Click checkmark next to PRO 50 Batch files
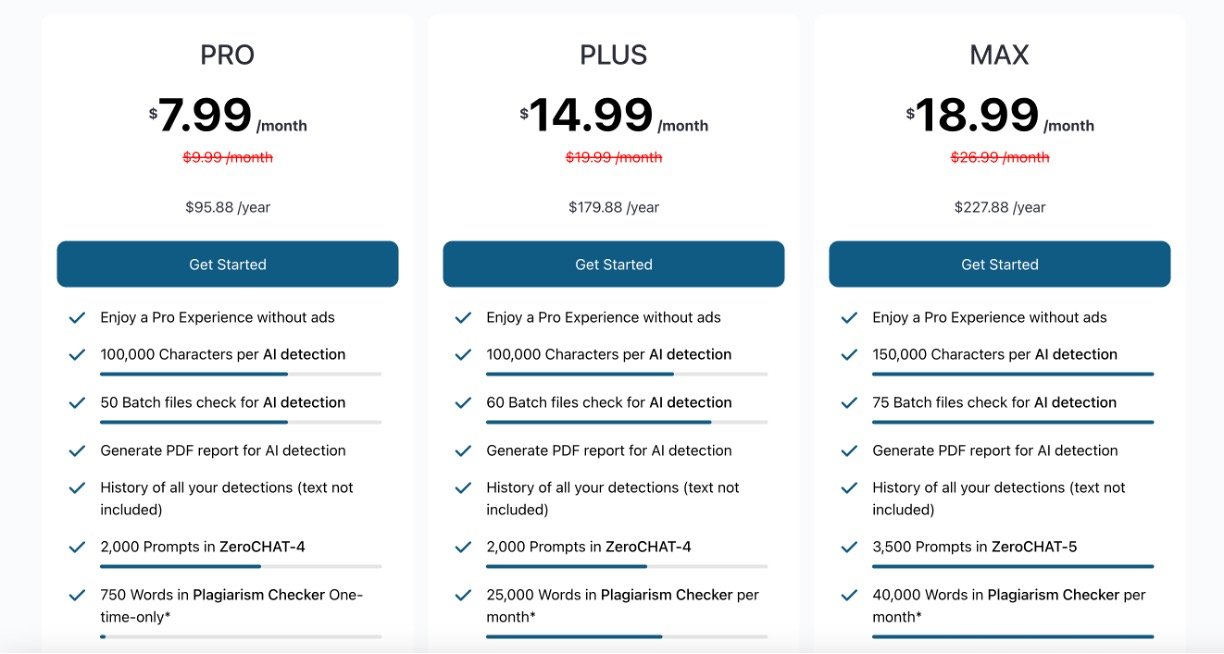Screen dimensions: 1224x654 tap(76, 402)
